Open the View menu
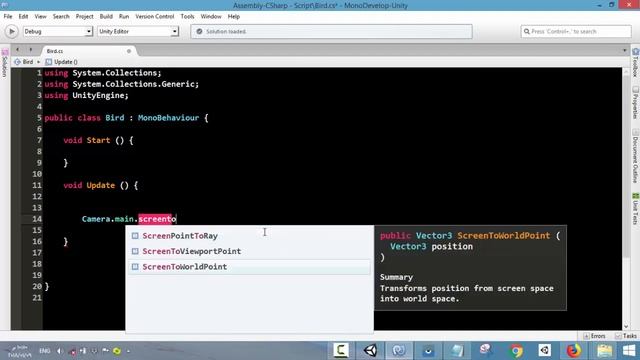Screen dimensions: 640x360 [x=40, y=16]
